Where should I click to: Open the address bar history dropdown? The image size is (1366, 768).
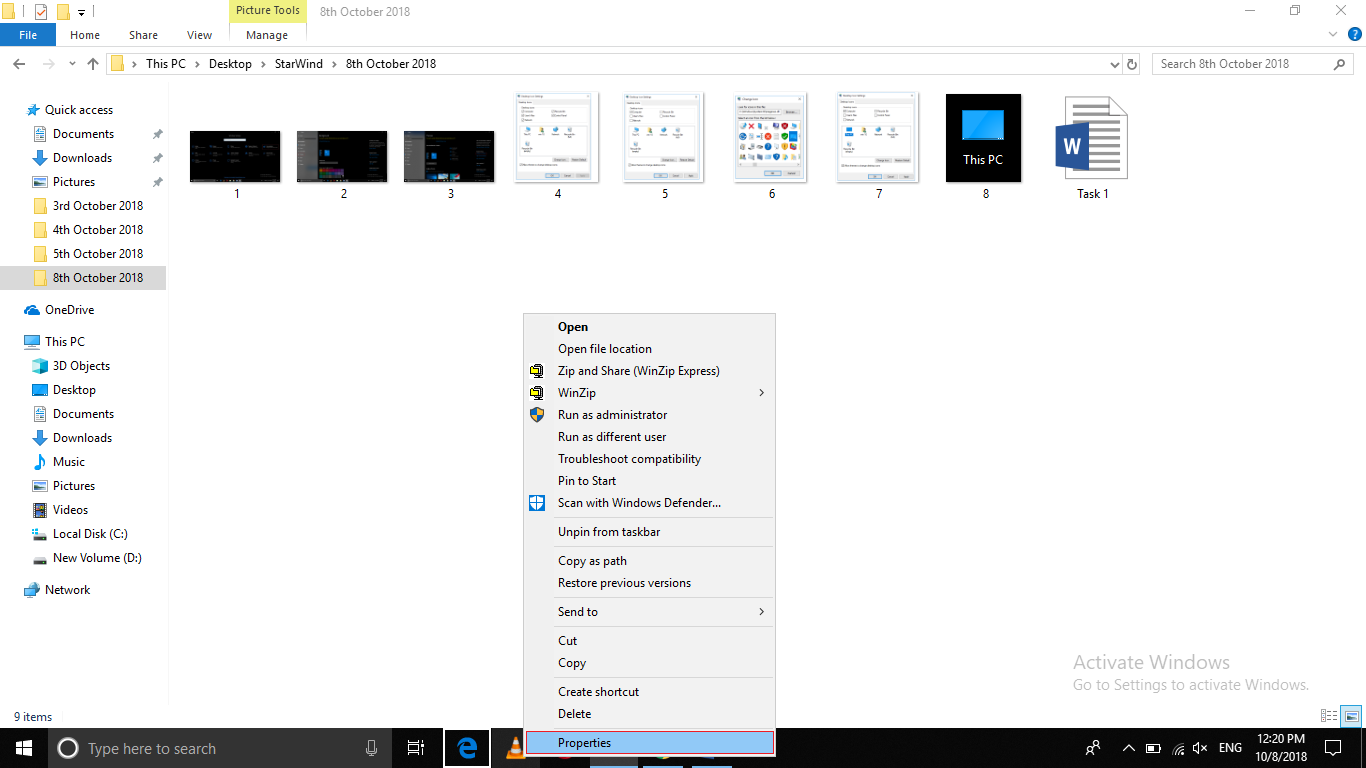tap(1115, 64)
